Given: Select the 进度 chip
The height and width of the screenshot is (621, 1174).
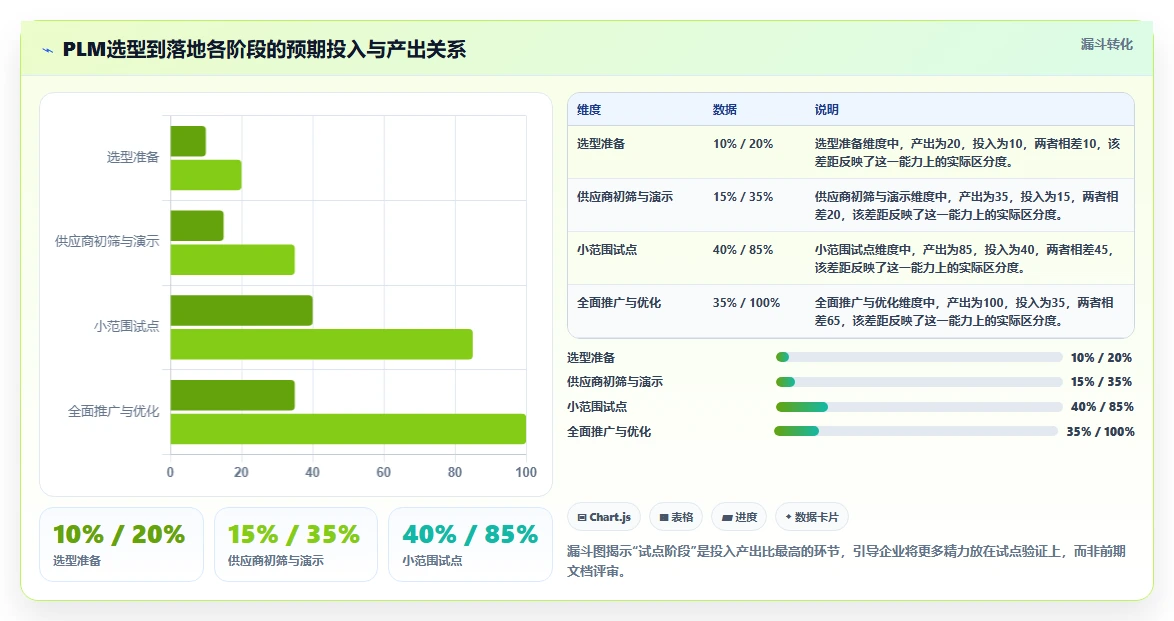Looking at the screenshot, I should [739, 517].
